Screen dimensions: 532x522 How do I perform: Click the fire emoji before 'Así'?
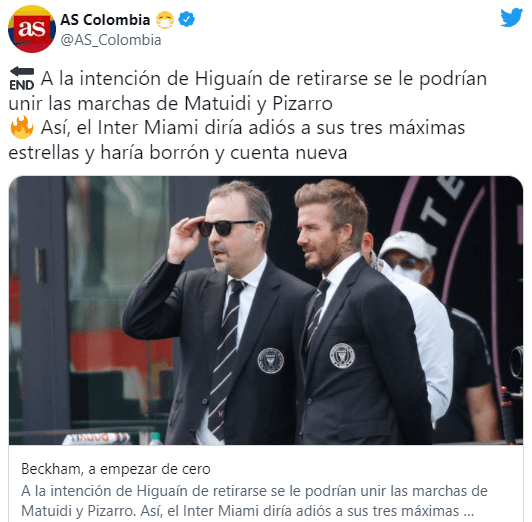(x=22, y=128)
